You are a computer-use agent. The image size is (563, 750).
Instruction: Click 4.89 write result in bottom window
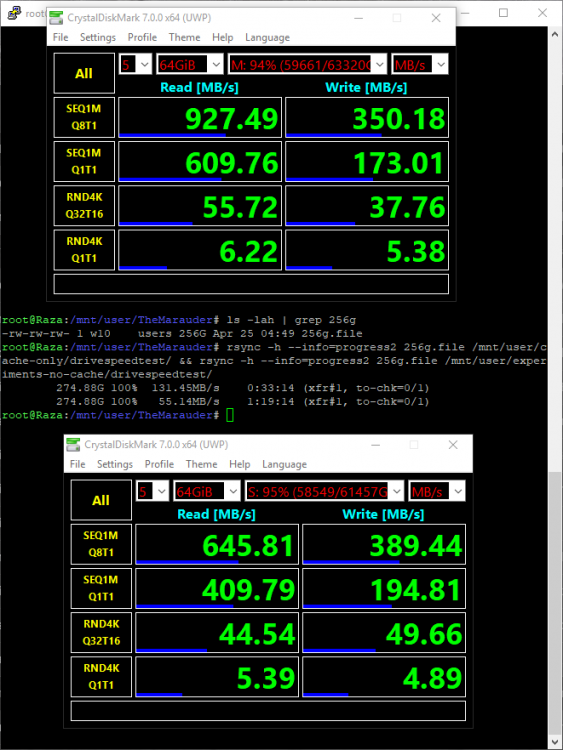[384, 677]
